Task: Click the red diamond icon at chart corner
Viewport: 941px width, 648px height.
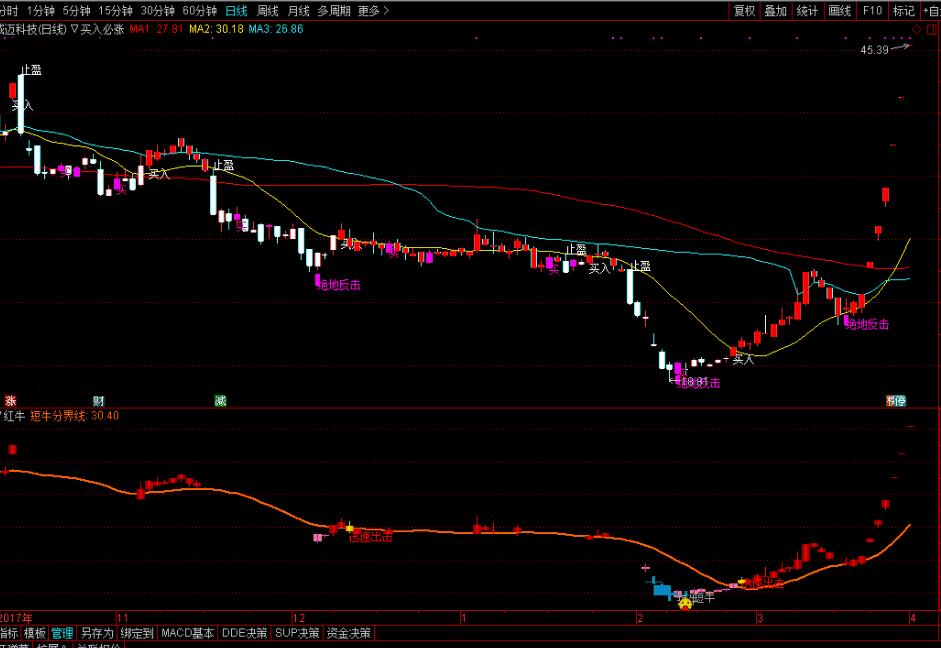Action: pyautogui.click(x=916, y=29)
